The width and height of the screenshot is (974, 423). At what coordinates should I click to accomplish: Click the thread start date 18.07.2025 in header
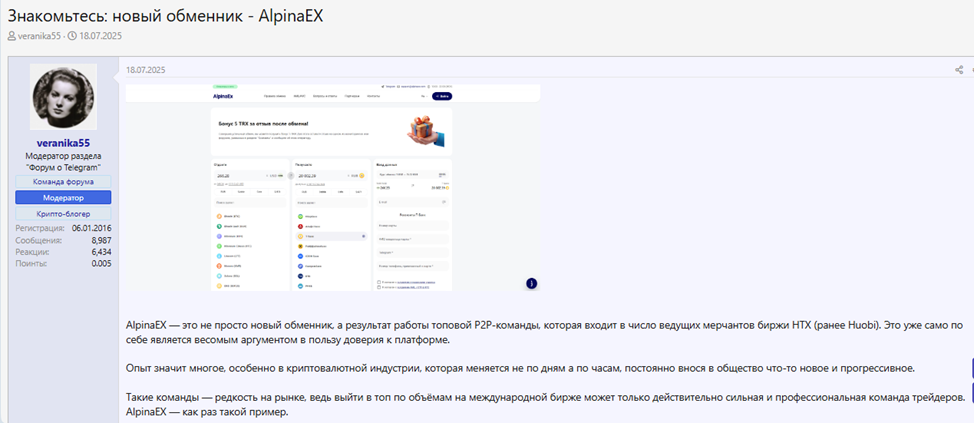click(x=103, y=36)
